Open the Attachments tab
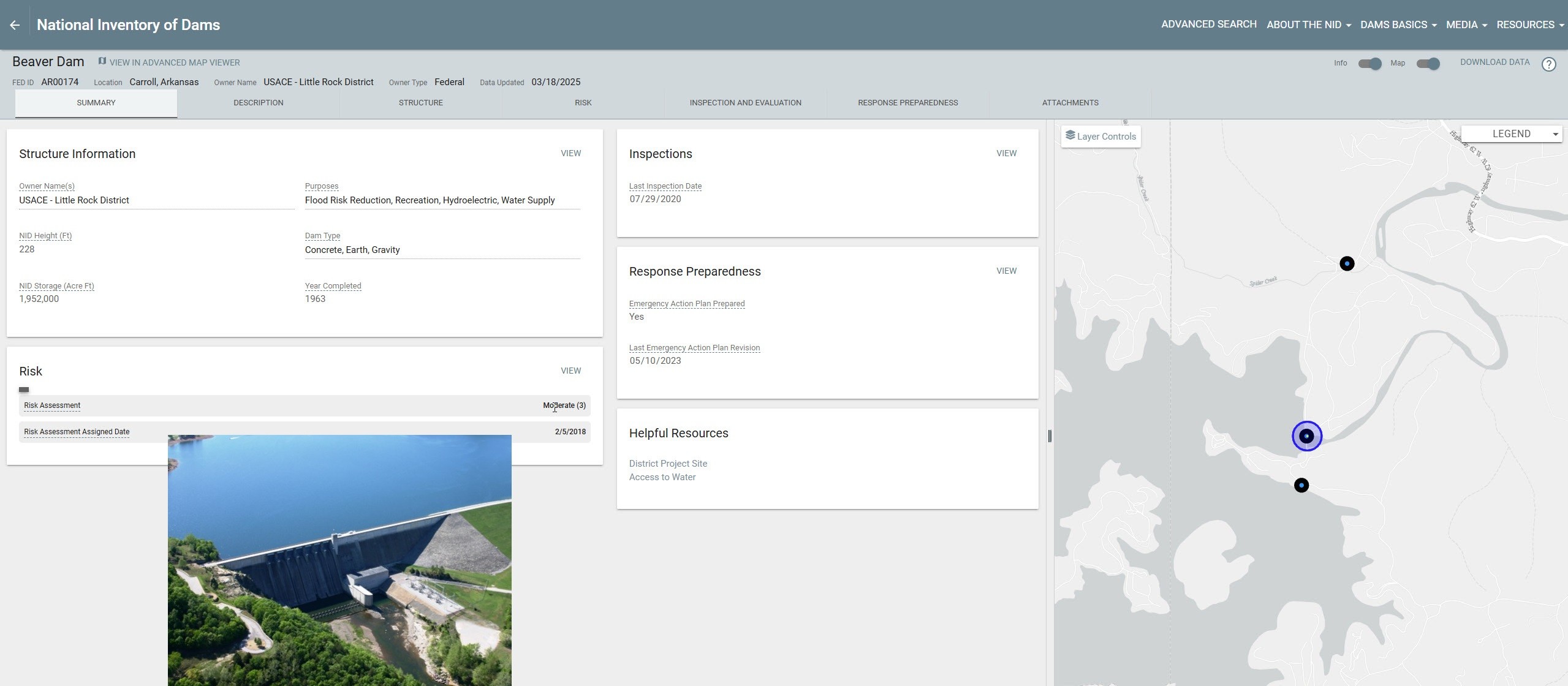This screenshot has height=686, width=1568. click(1070, 103)
